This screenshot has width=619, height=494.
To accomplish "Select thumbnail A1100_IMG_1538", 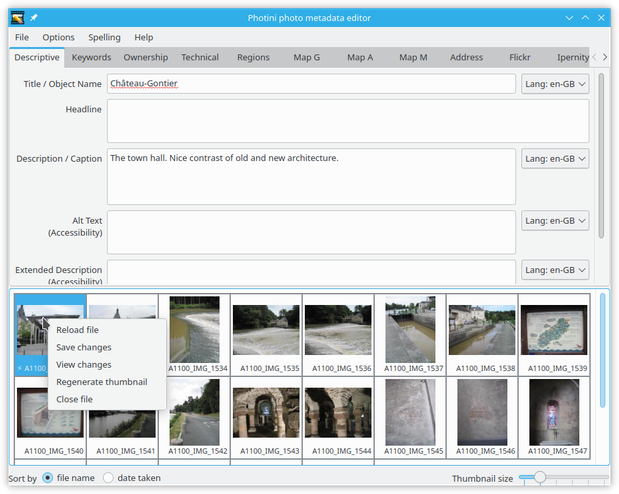I will (482, 335).
